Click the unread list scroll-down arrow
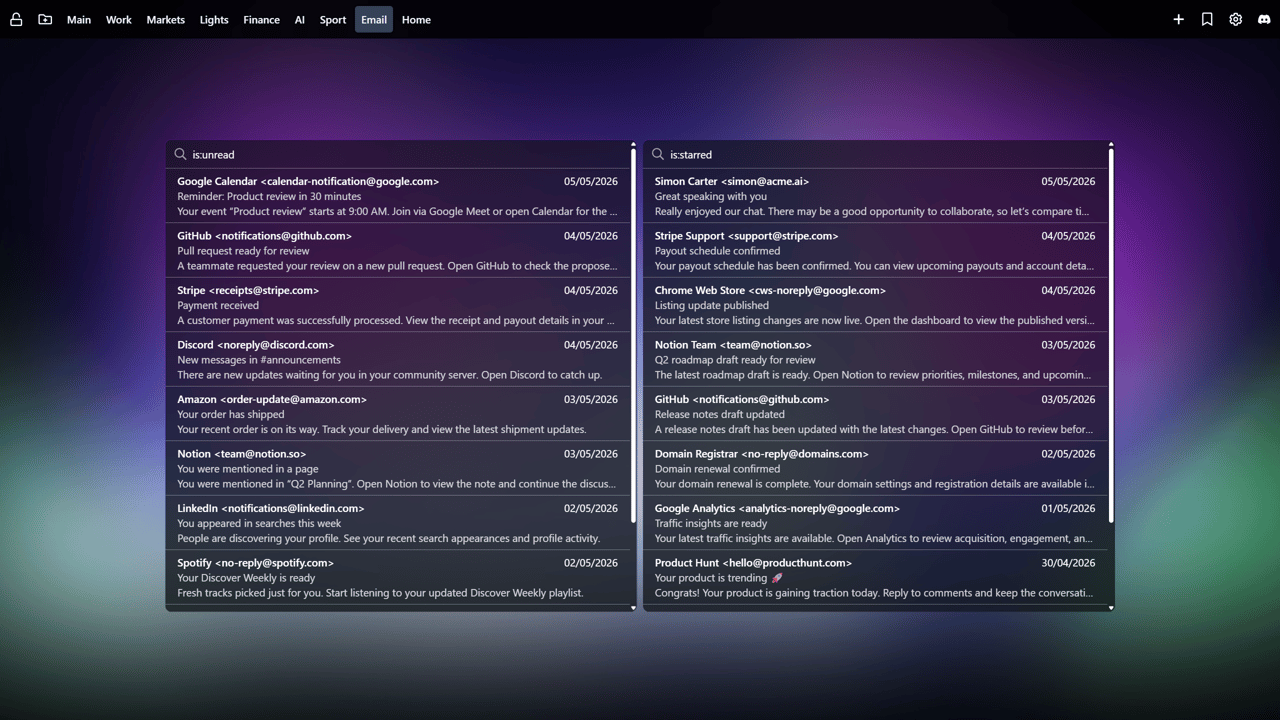Image resolution: width=1280 pixels, height=720 pixels. 633,607
